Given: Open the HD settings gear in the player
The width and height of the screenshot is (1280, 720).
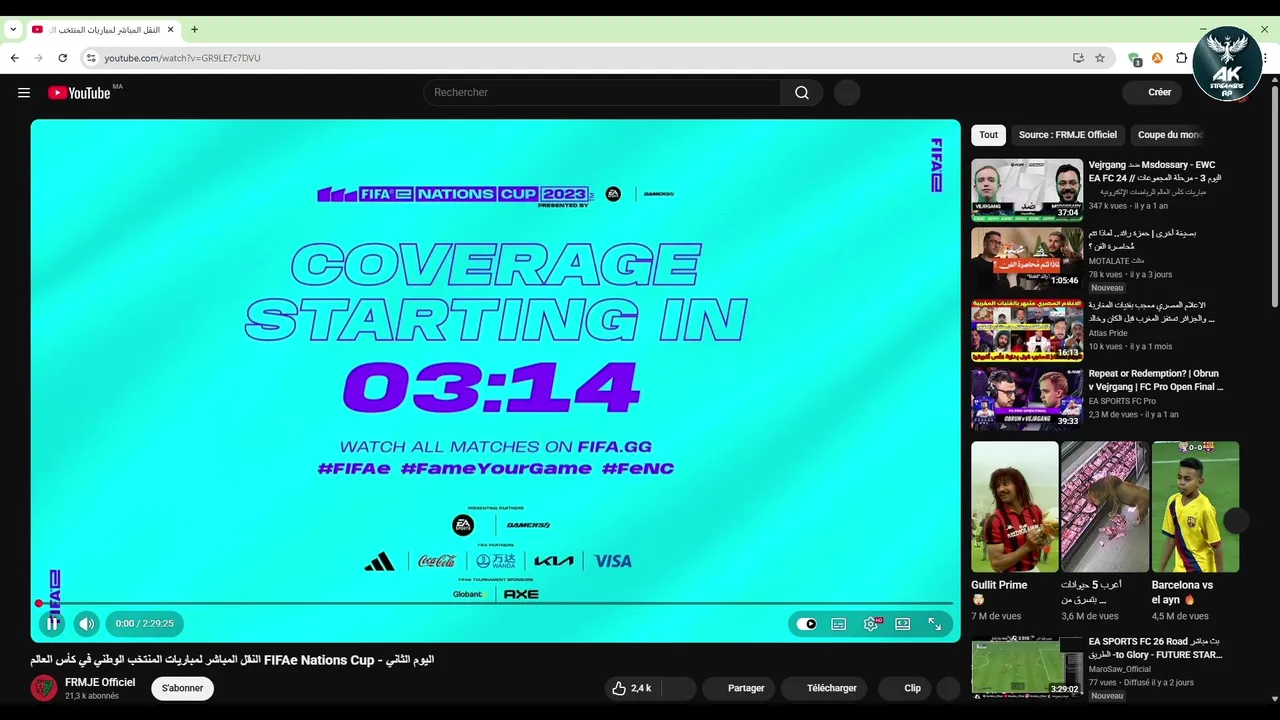Looking at the screenshot, I should coord(871,624).
